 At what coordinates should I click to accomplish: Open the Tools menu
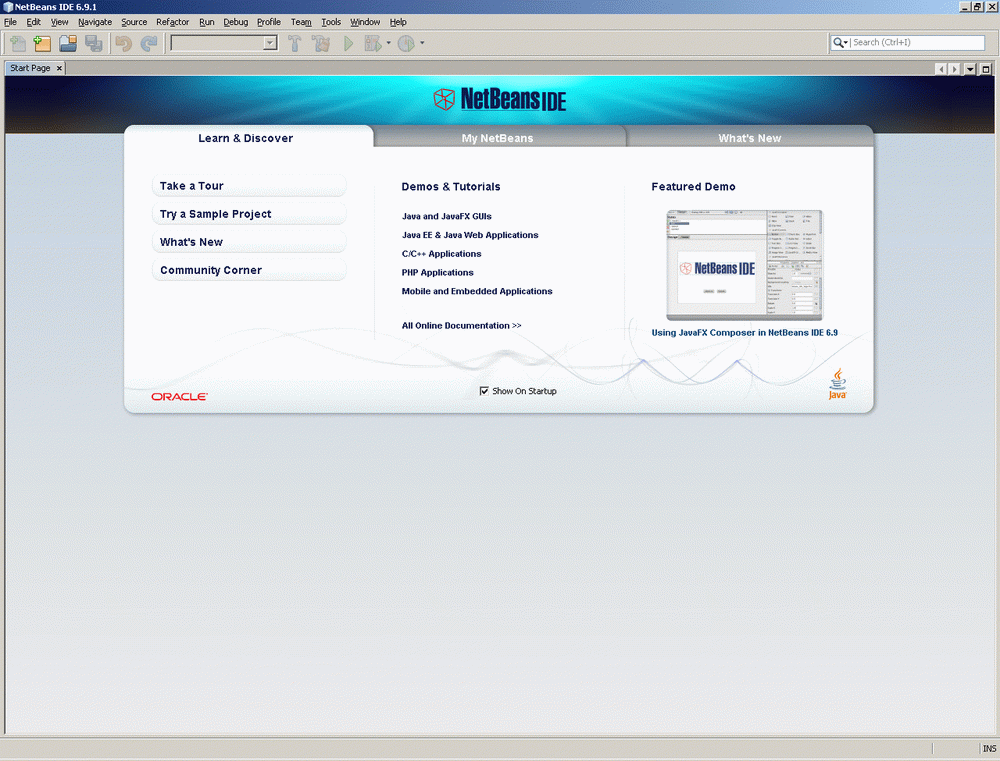[x=331, y=22]
